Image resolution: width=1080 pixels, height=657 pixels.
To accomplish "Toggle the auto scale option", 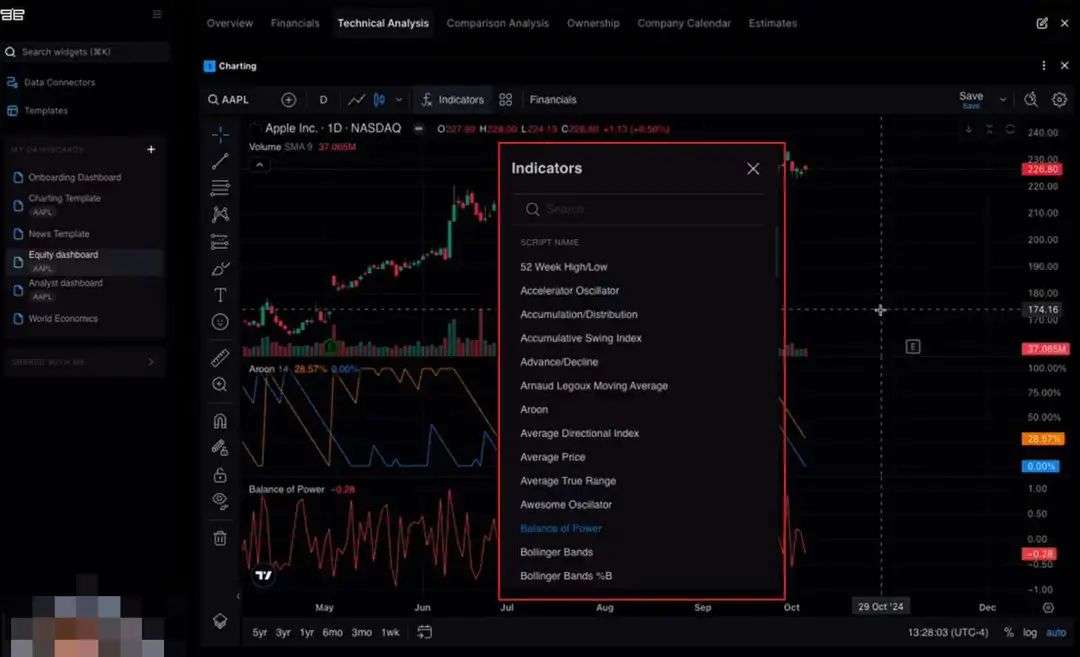I will coord(1056,632).
